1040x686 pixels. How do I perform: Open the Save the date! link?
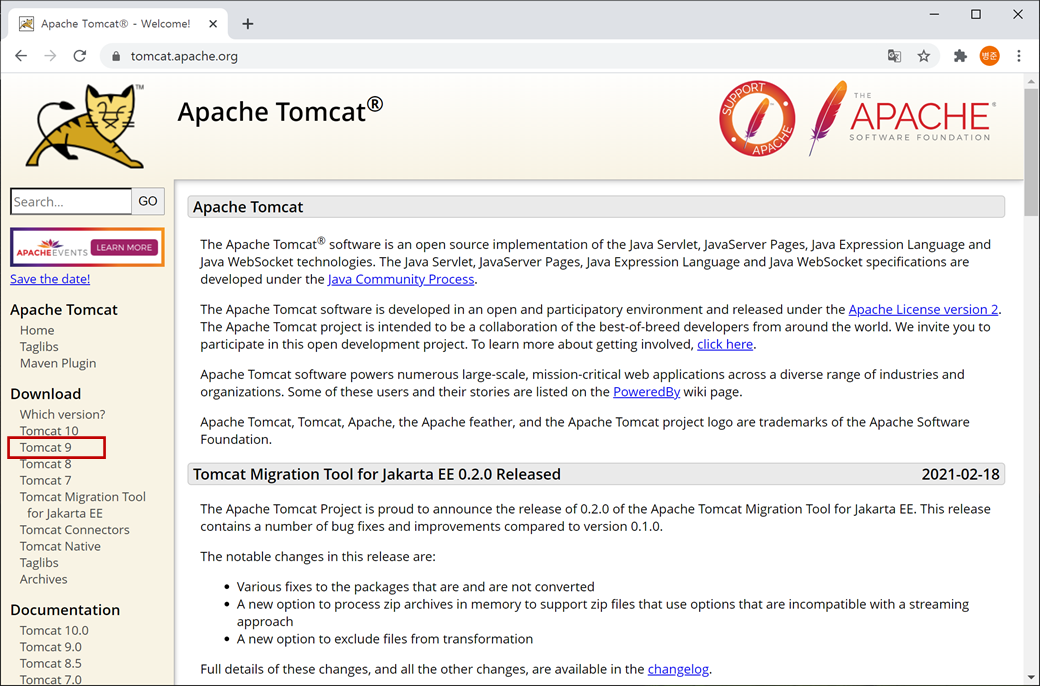[50, 279]
